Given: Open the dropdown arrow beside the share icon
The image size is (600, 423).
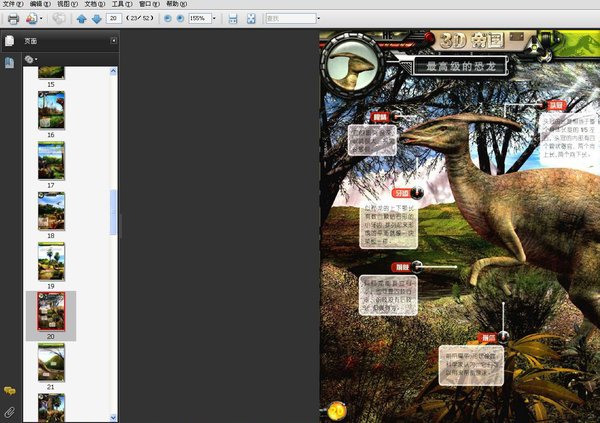Looking at the screenshot, I should coord(41,18).
